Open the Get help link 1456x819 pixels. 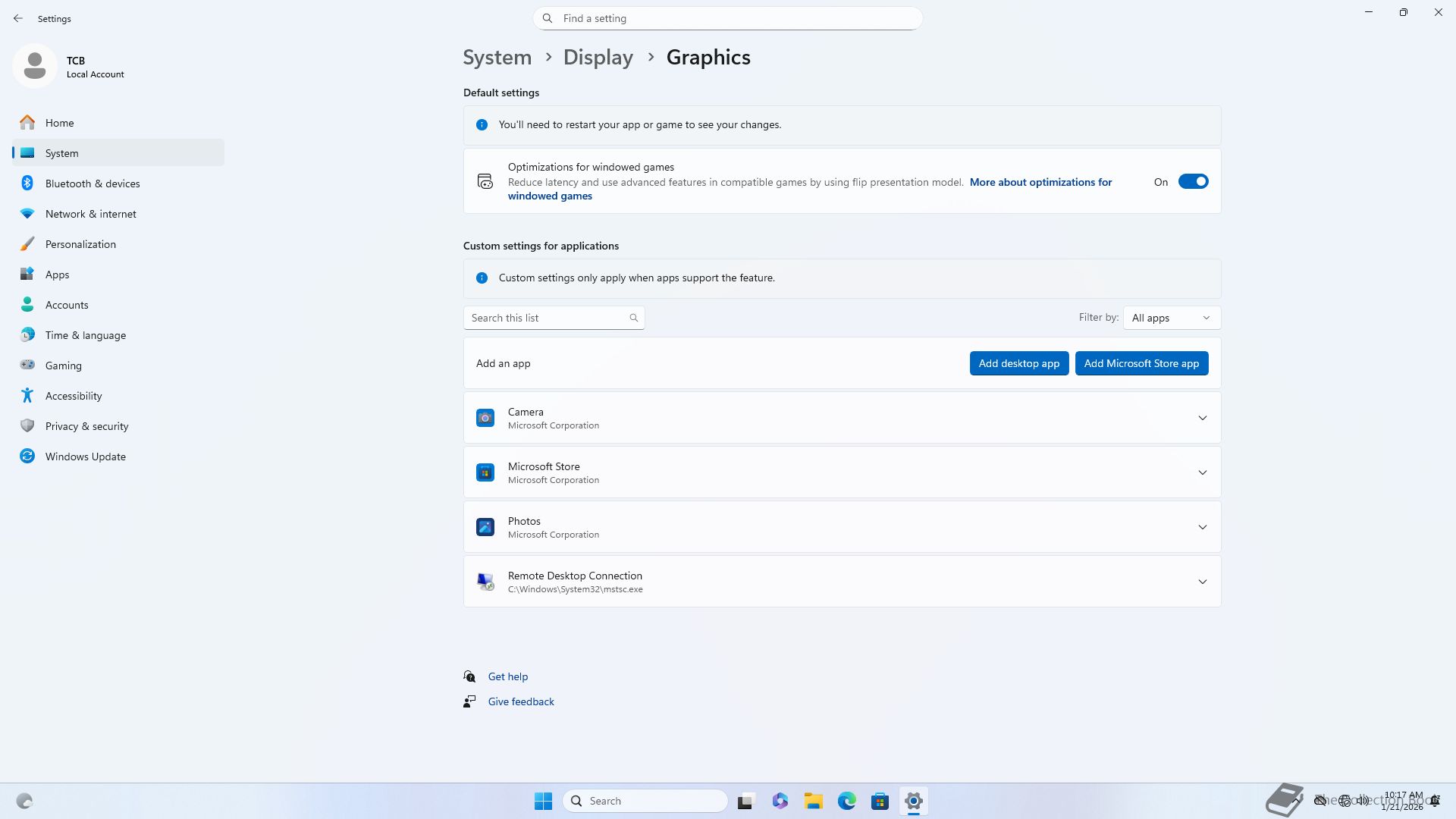click(508, 676)
